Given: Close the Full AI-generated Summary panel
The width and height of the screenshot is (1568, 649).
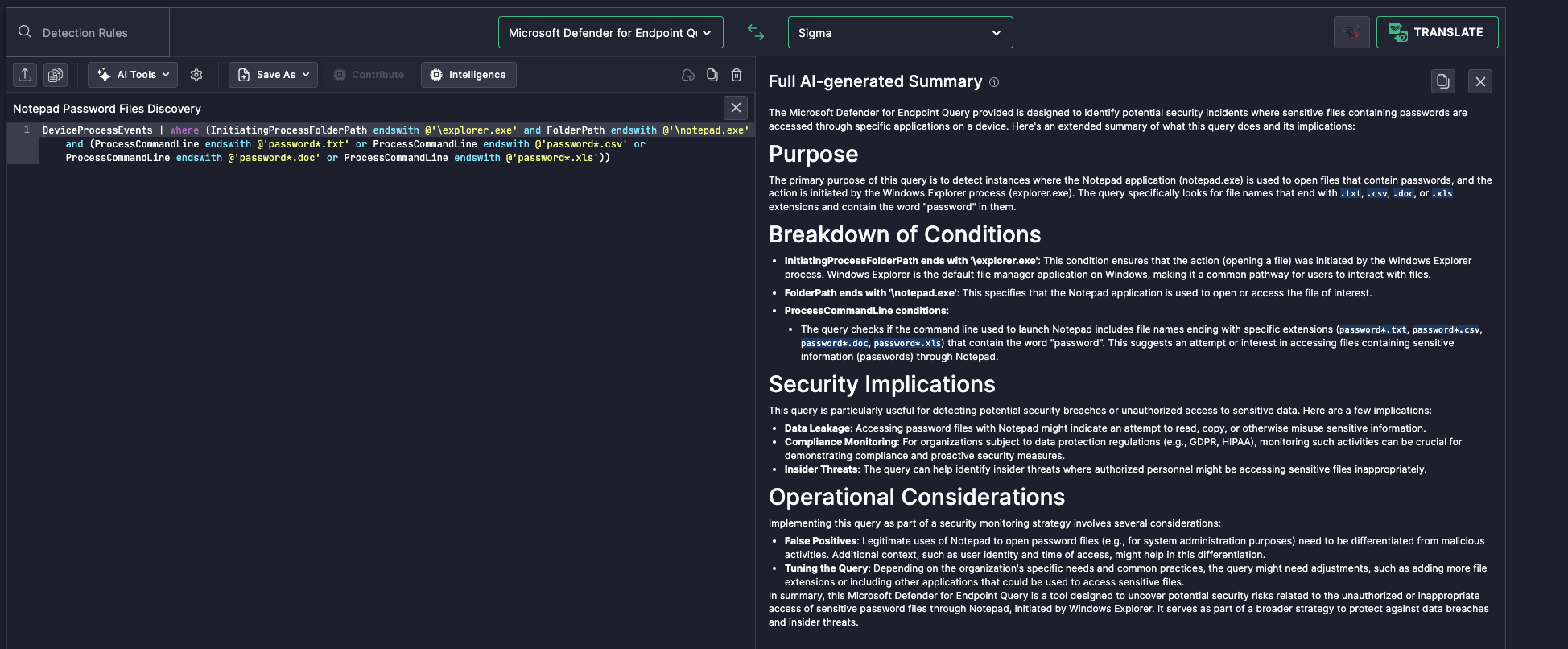Looking at the screenshot, I should click(x=1480, y=81).
